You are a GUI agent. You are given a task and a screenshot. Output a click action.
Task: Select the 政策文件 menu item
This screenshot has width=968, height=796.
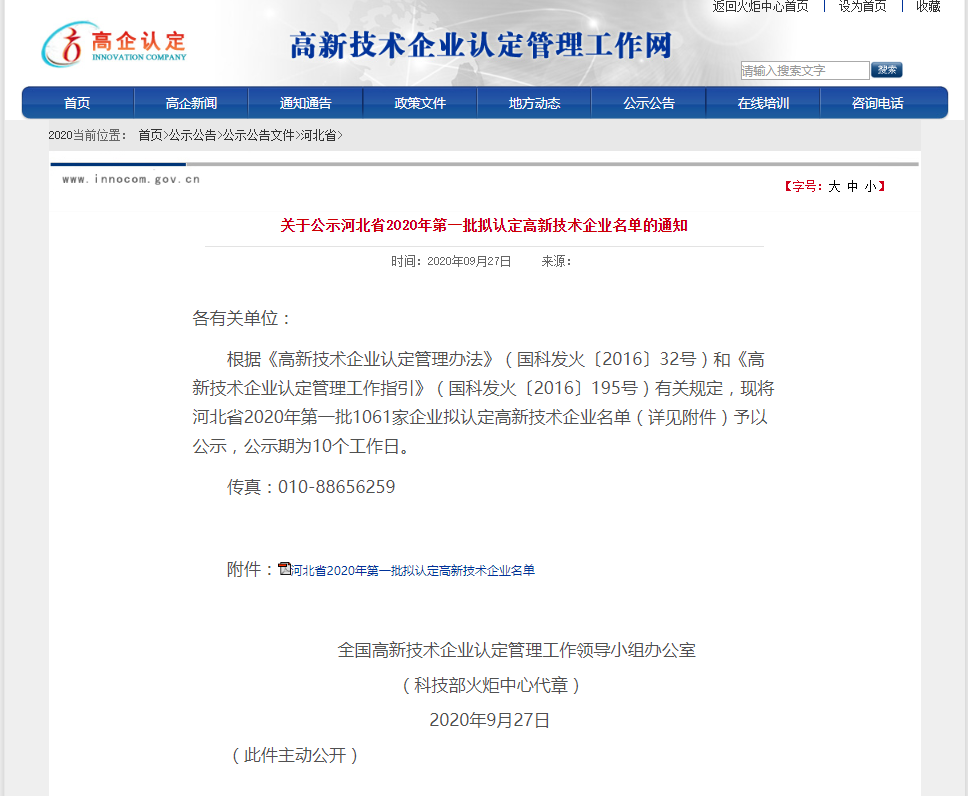[x=420, y=103]
